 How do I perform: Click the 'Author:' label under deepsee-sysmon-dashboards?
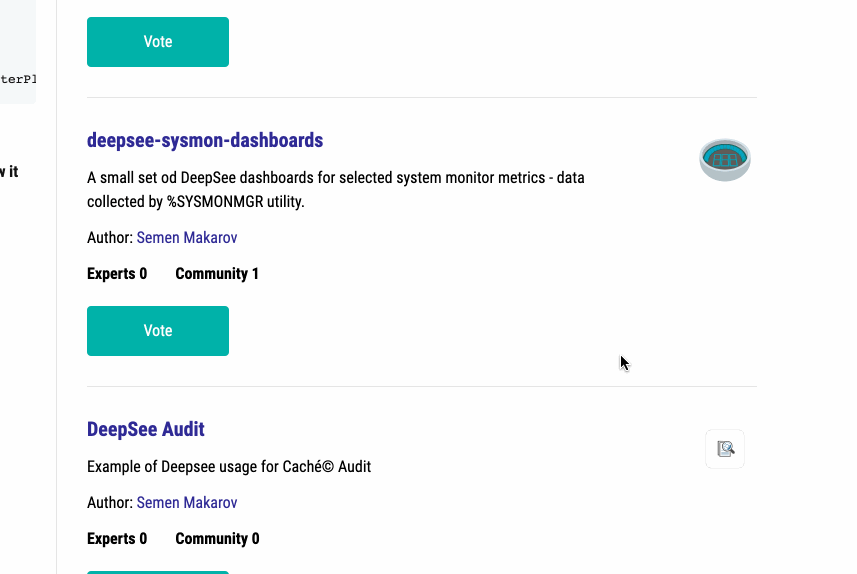[x=110, y=238]
